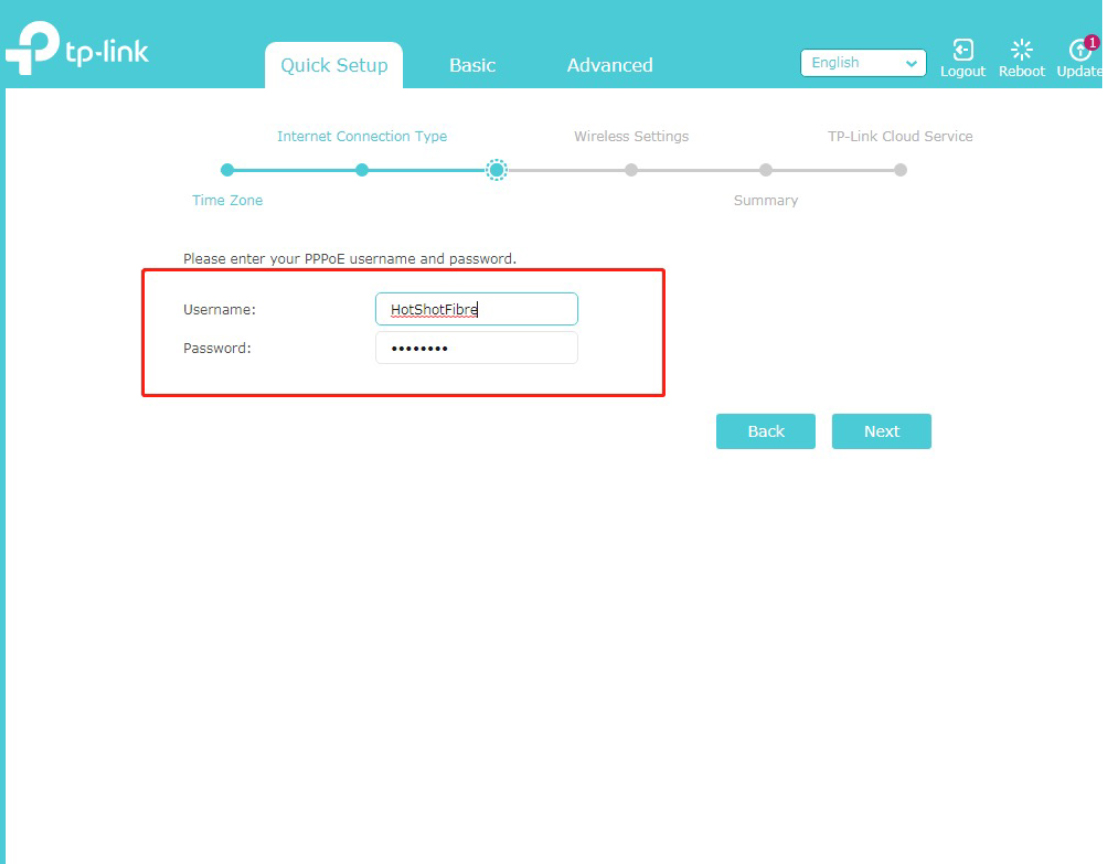Click the Update icon with notification badge
This screenshot has width=1104, height=864.
[1081, 49]
